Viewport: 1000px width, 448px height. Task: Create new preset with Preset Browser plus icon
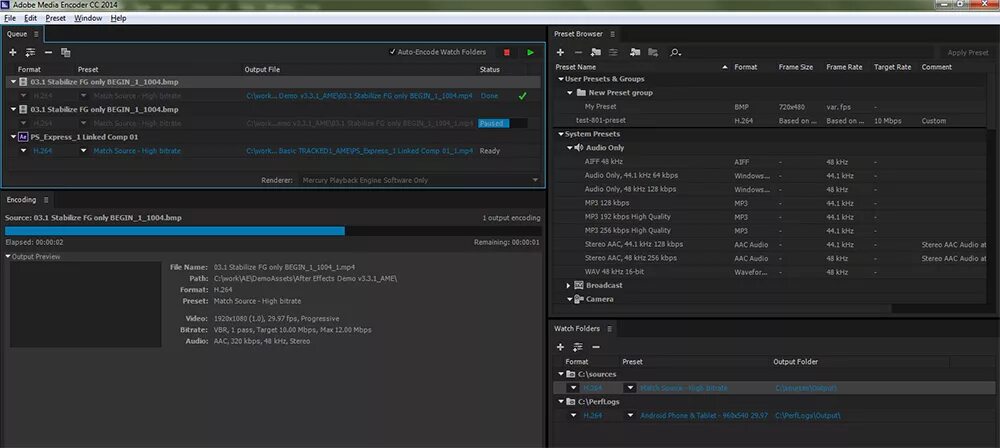(561, 52)
